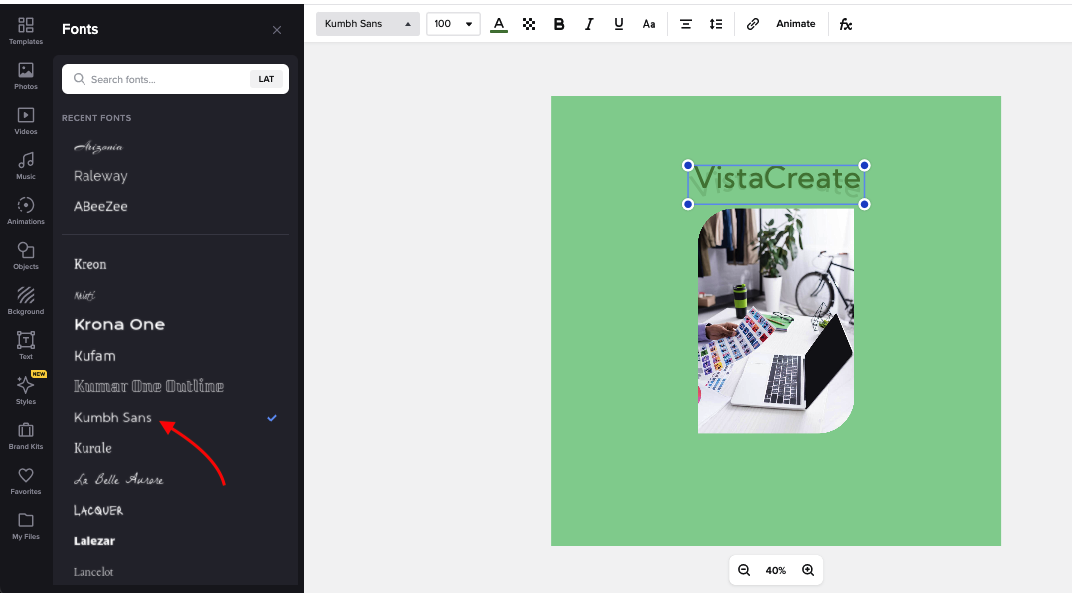The image size is (1072, 593).
Task: Toggle underline formatting
Action: (x=619, y=25)
